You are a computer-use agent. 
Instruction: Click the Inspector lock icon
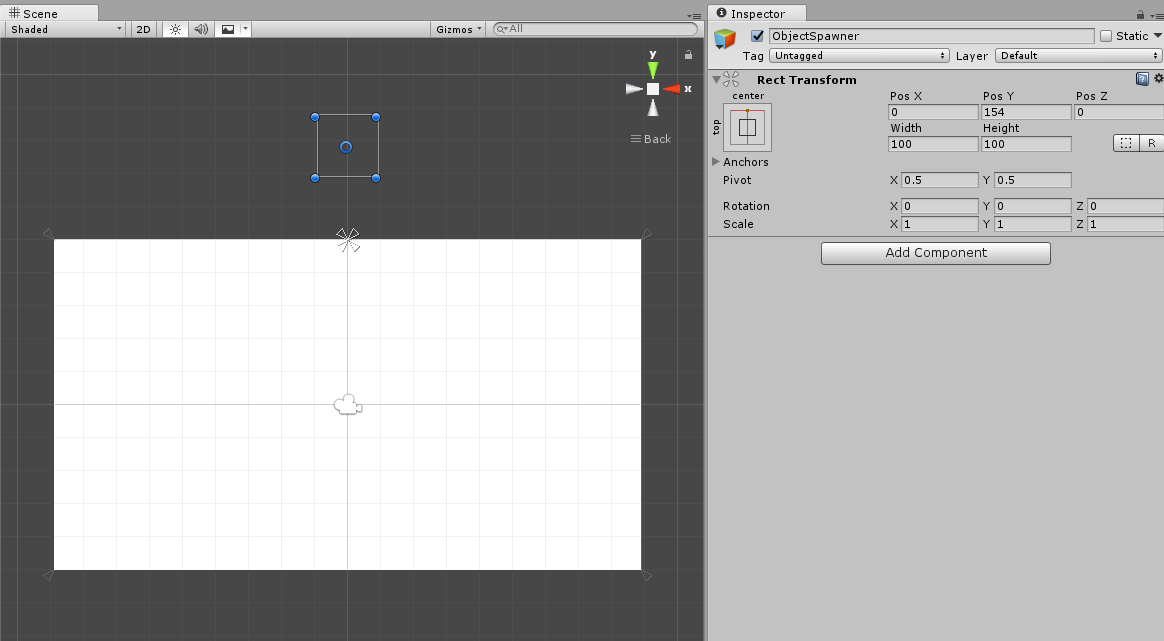click(1140, 14)
